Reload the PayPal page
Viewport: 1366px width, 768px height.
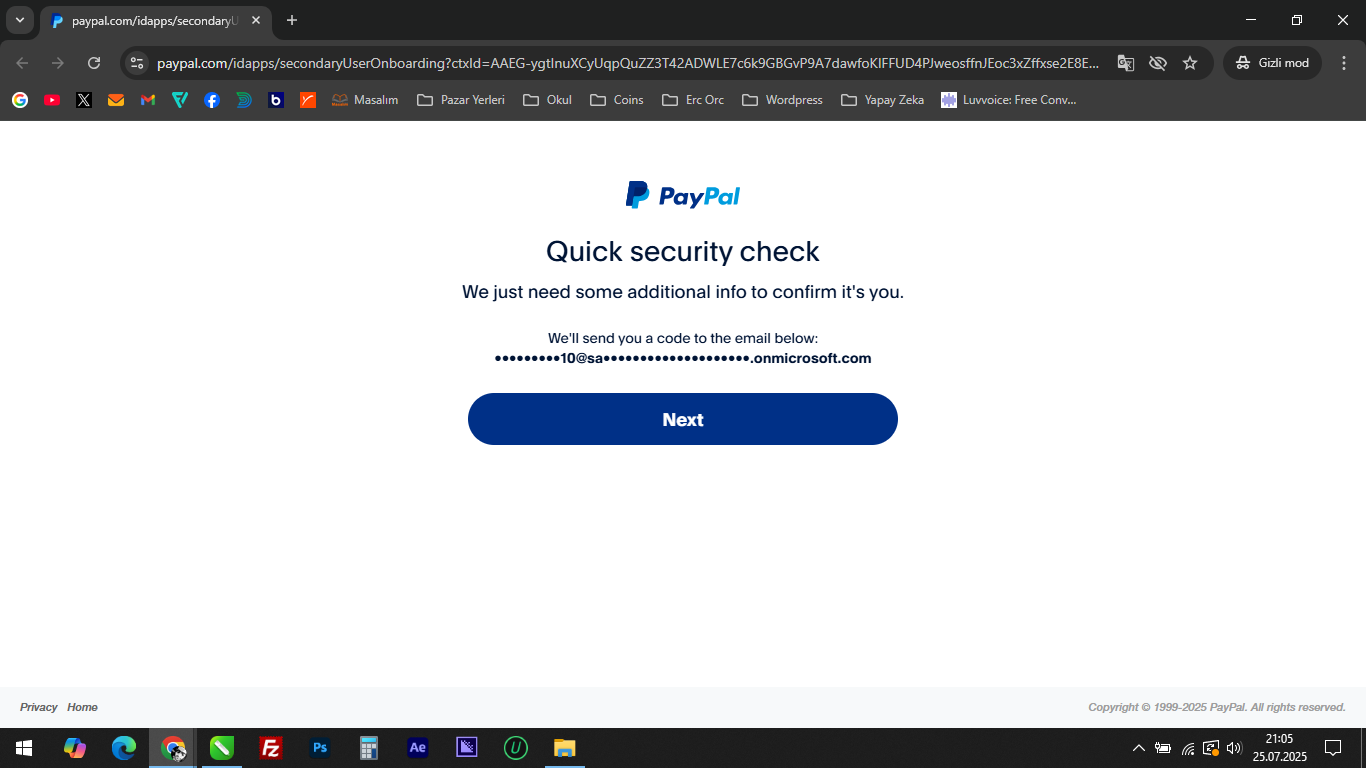94,63
